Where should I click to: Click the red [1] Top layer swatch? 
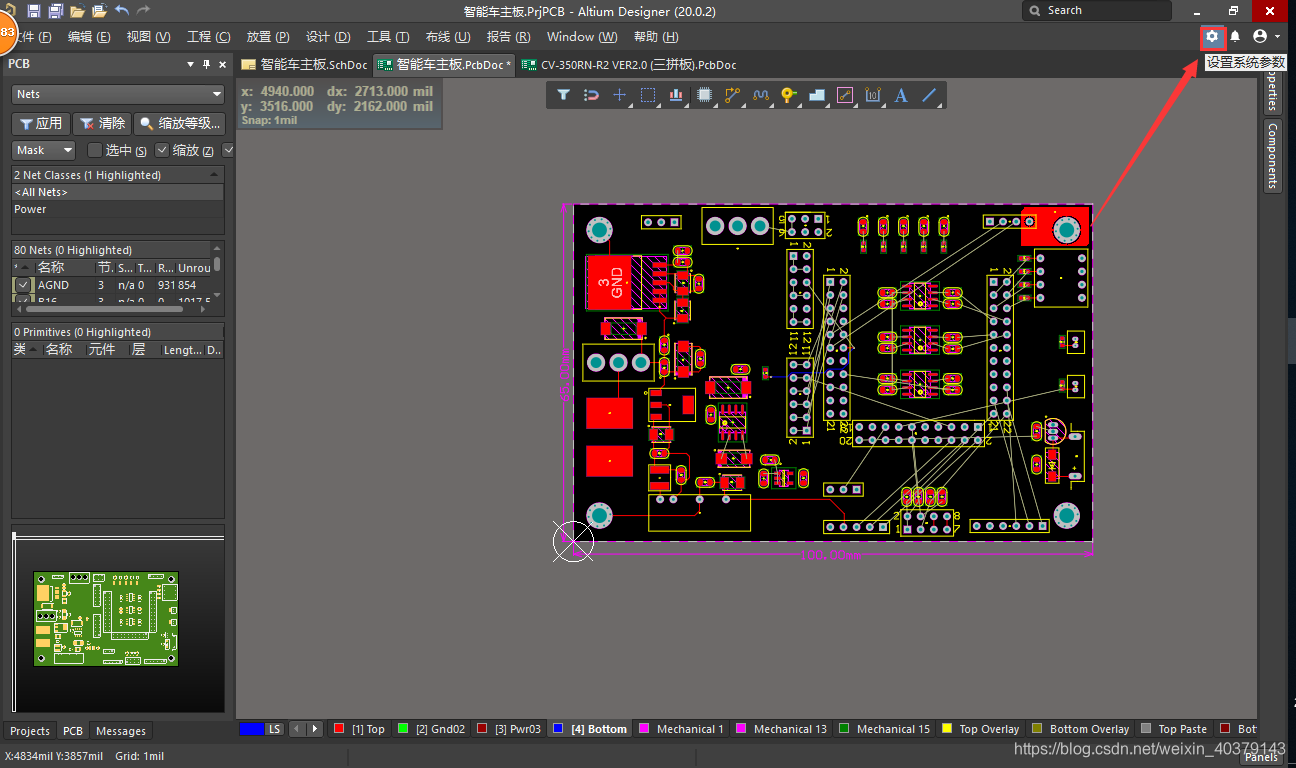[x=339, y=729]
